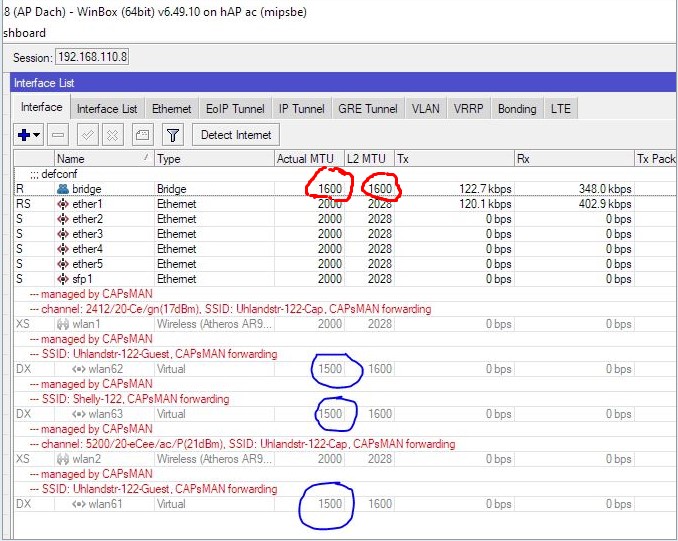This screenshot has height=541, width=678.
Task: Click the disable cross toolbar button
Action: [x=112, y=135]
